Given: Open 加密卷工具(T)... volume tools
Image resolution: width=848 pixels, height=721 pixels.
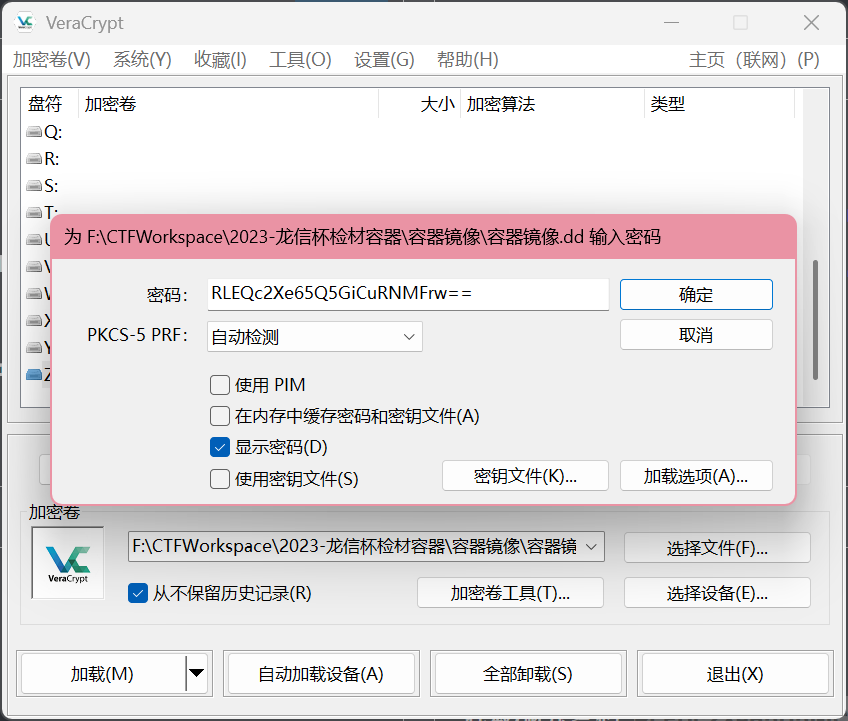Looking at the screenshot, I should (x=510, y=593).
